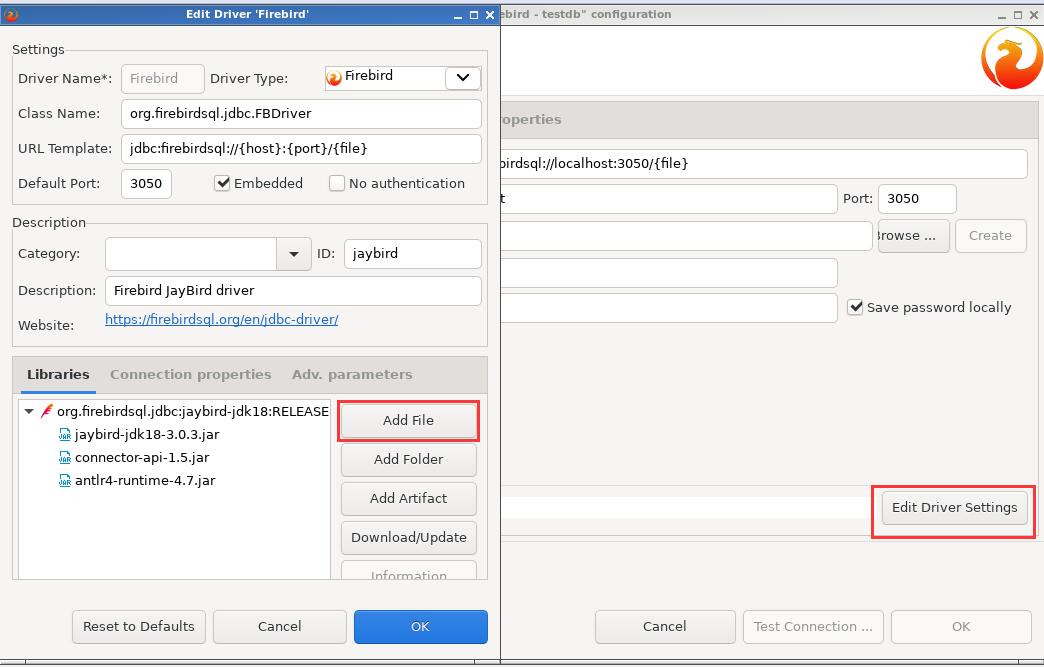
Task: Click the JDBC URL field in the configuration window
Action: (x=764, y=164)
